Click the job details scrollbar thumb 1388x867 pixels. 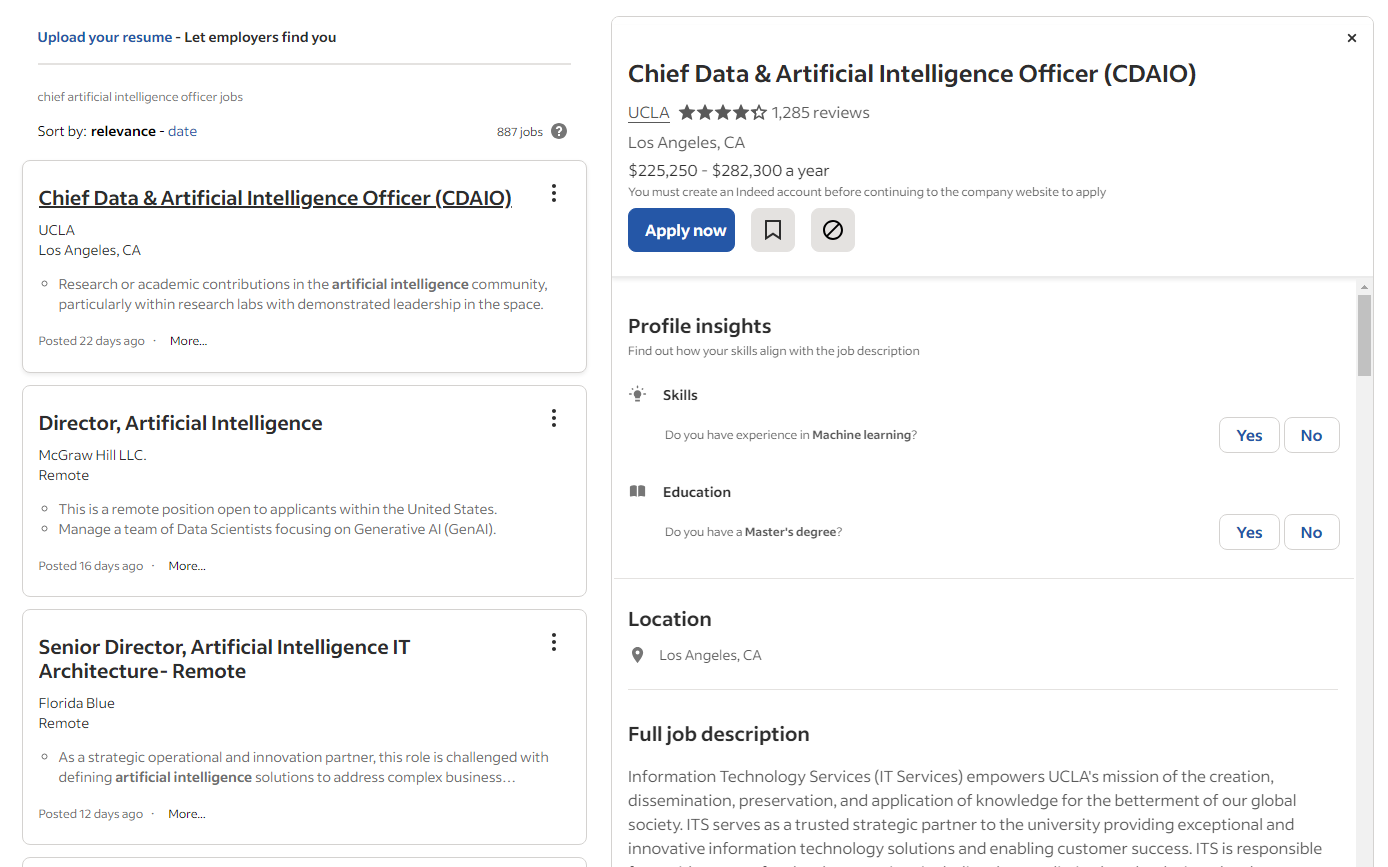(x=1364, y=335)
